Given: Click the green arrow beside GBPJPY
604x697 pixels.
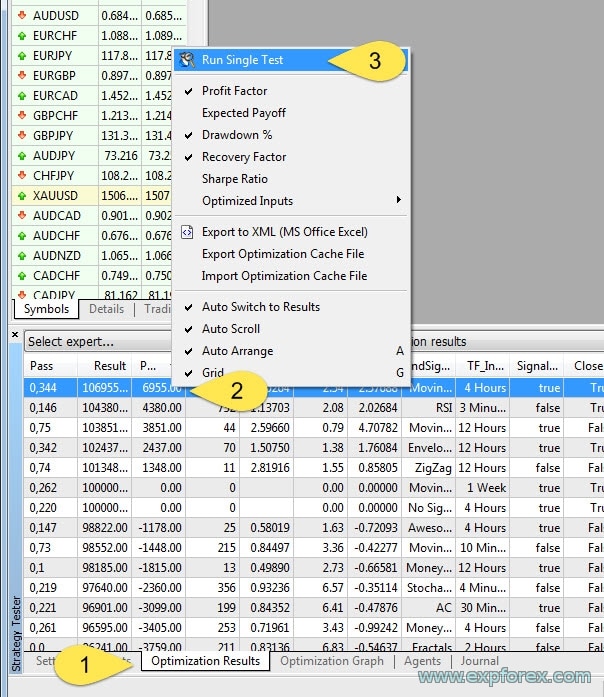Looking at the screenshot, I should coord(23,136).
